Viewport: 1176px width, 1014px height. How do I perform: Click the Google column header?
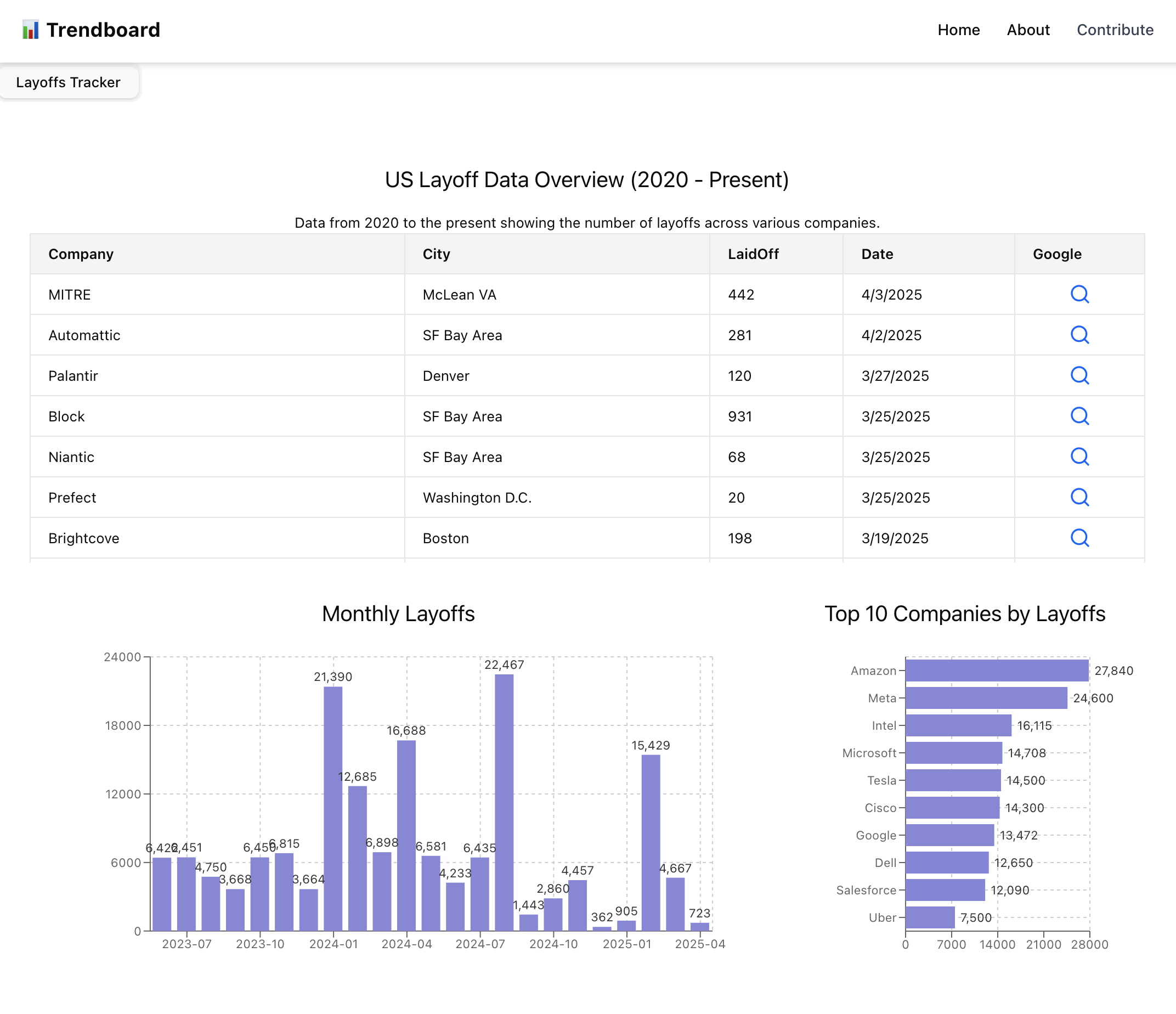tap(1079, 254)
